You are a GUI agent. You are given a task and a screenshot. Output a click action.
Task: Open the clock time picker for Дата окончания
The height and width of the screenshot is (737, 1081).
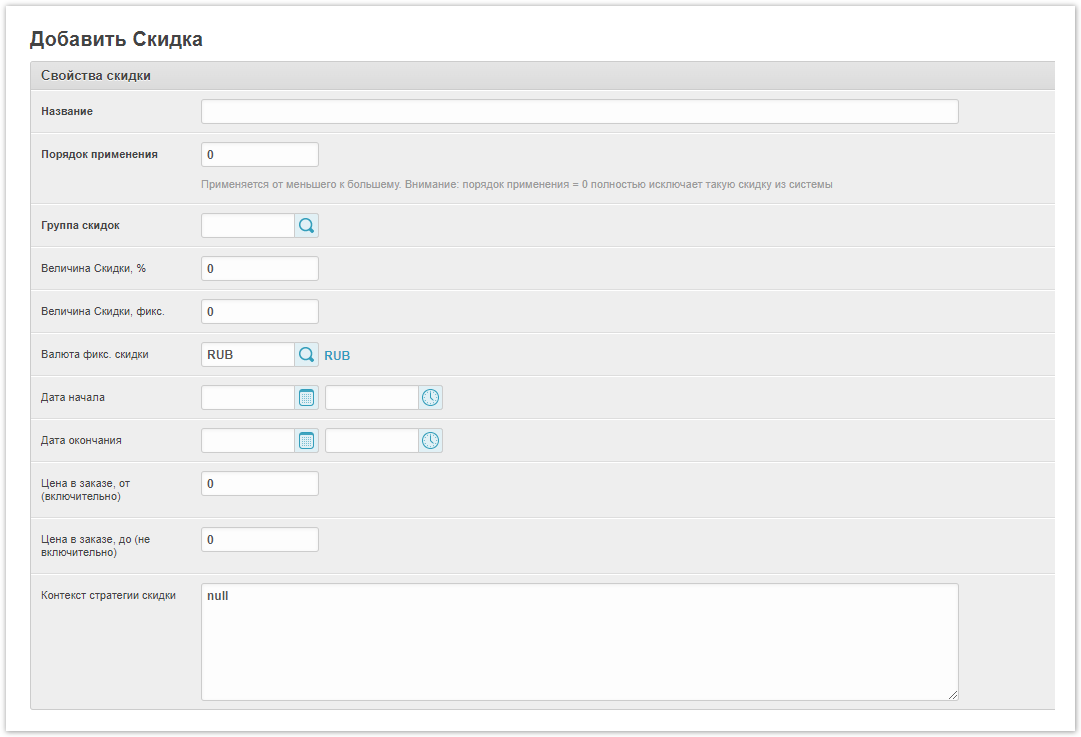[430, 441]
